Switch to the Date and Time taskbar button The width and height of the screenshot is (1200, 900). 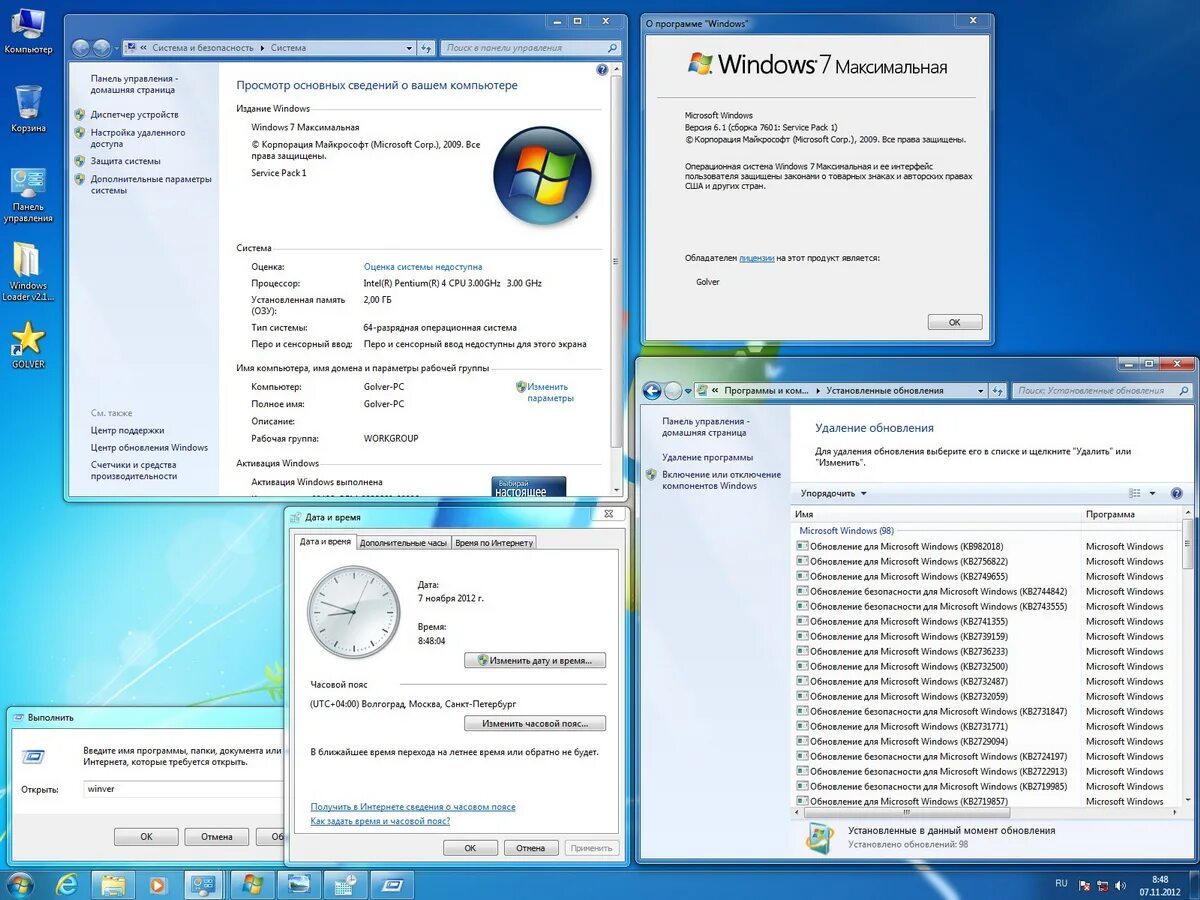(x=346, y=885)
